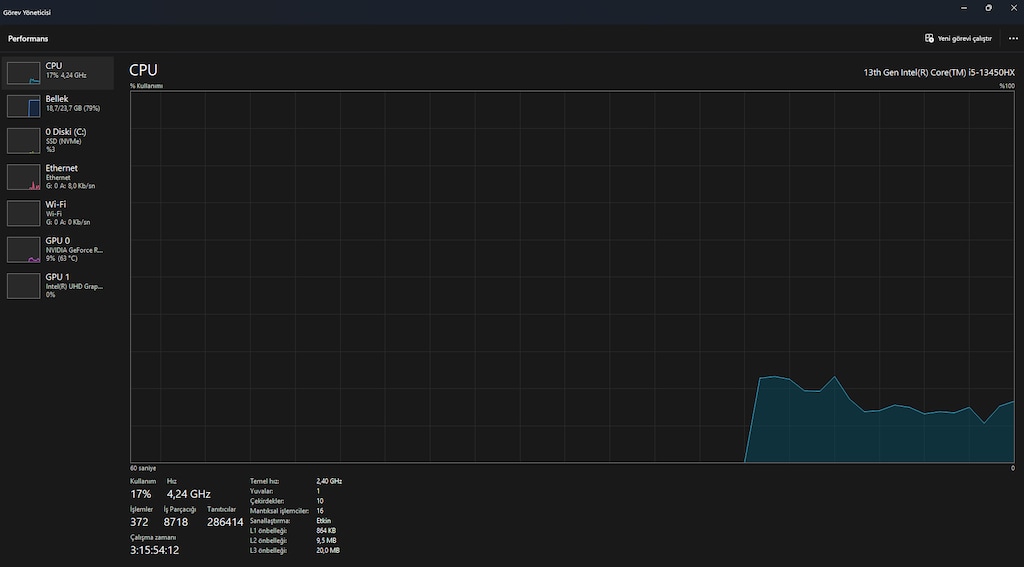This screenshot has width=1024, height=567.
Task: Click the 8718 İş Parçacığı count
Action: tap(176, 522)
